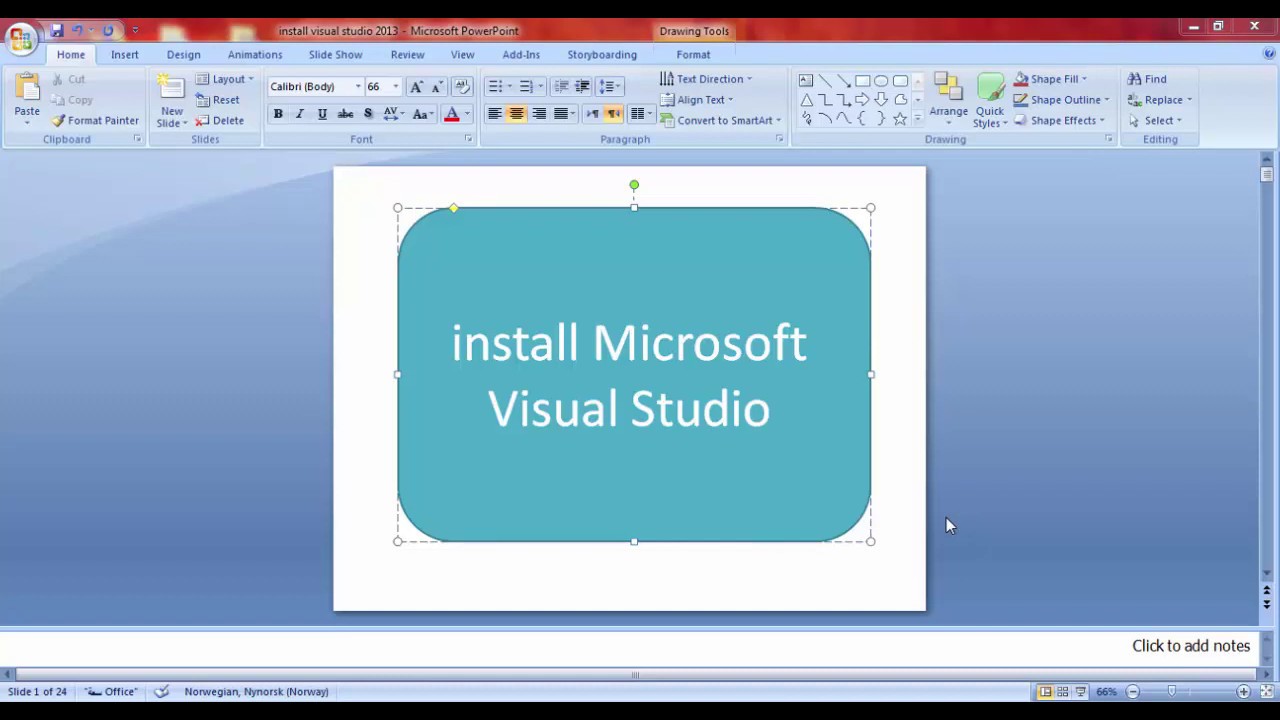Screen dimensions: 1280x720
Task: Open the Arrange options
Action: click(x=948, y=100)
